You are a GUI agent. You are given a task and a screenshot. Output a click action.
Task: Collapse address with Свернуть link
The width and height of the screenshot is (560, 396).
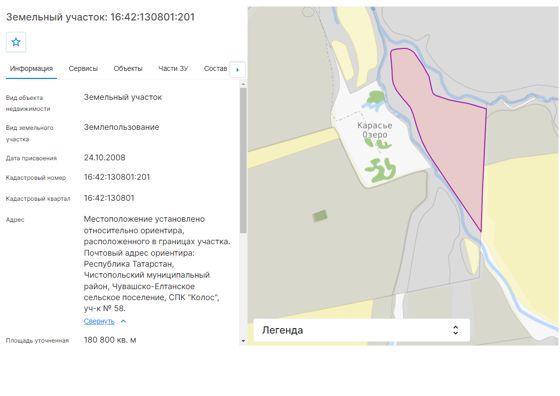(99, 321)
